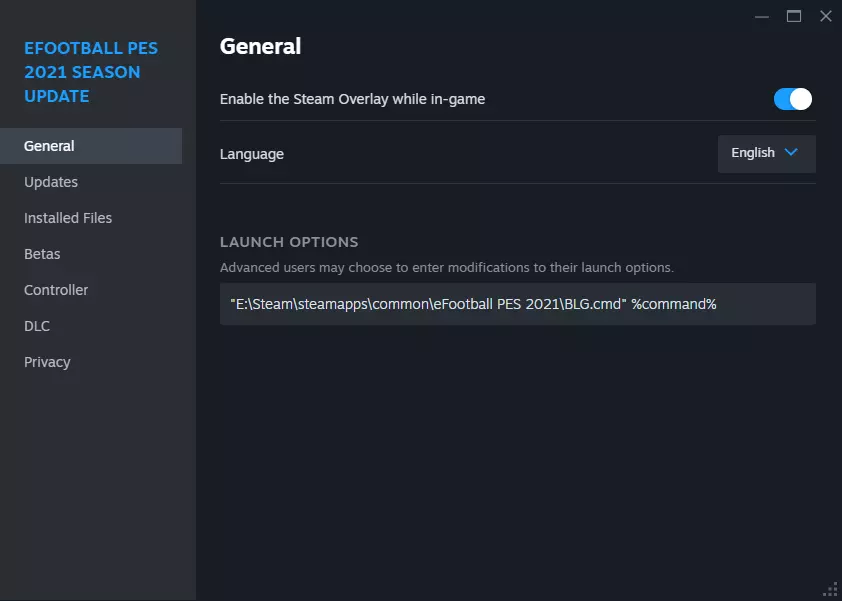Click the Language setting label
This screenshot has width=842, height=601.
[252, 154]
